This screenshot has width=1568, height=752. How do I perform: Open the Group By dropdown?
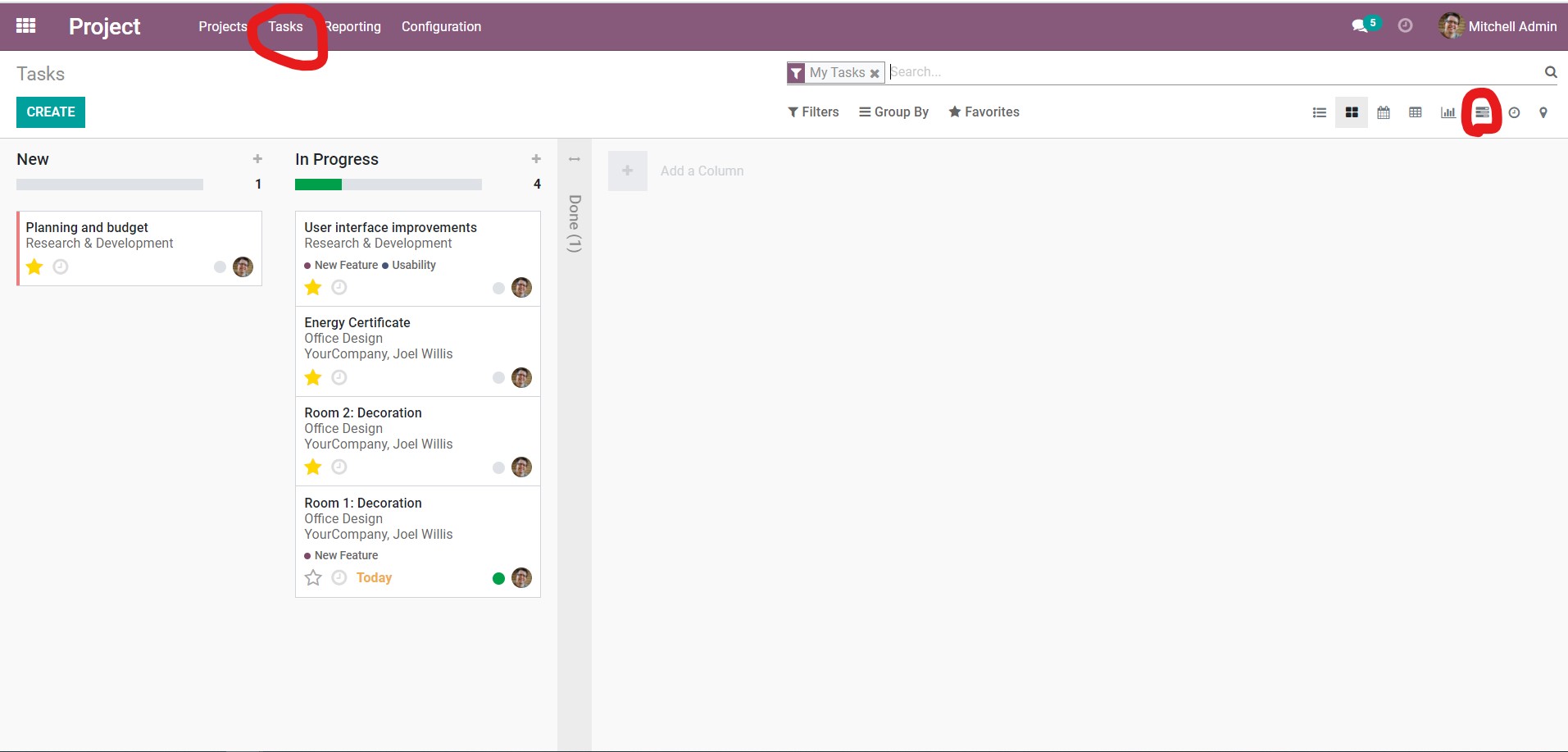tap(893, 112)
